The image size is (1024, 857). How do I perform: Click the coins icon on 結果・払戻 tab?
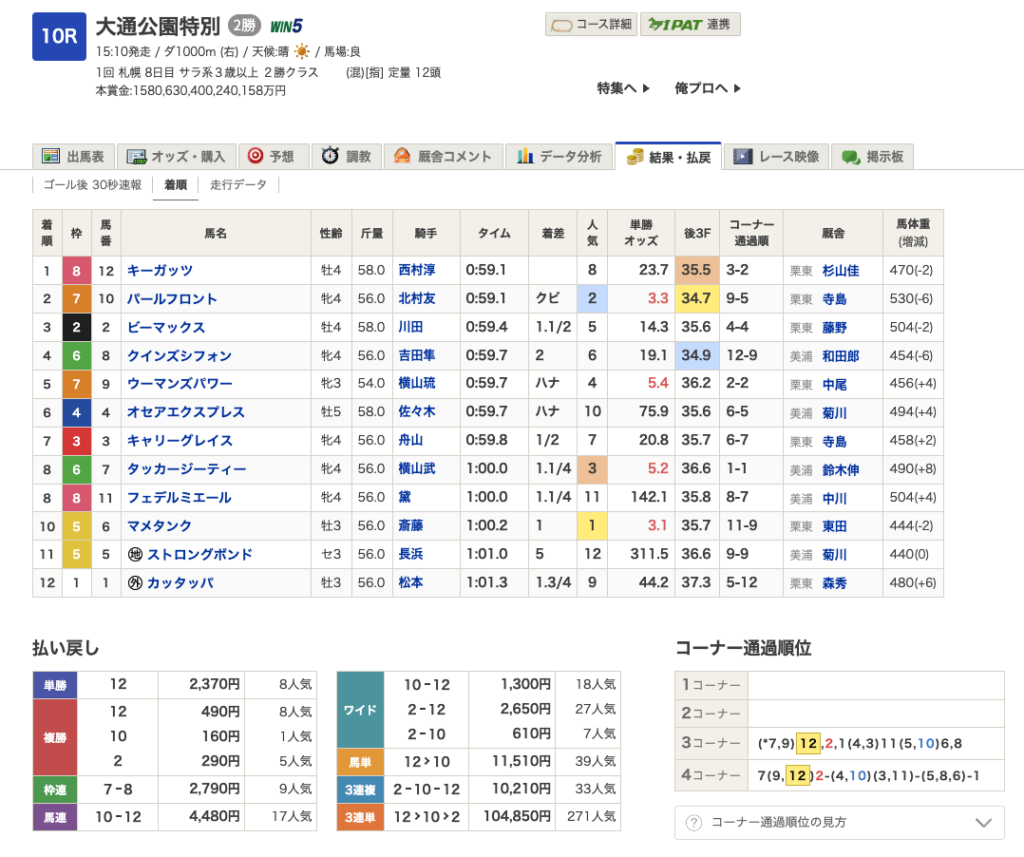pos(635,156)
